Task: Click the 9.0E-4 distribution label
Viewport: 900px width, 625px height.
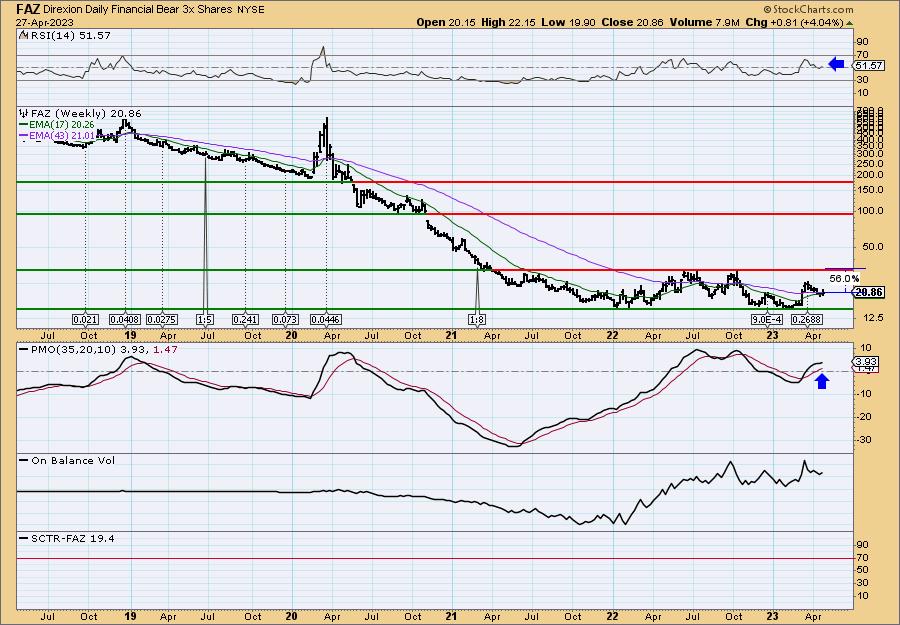Action: click(x=767, y=319)
